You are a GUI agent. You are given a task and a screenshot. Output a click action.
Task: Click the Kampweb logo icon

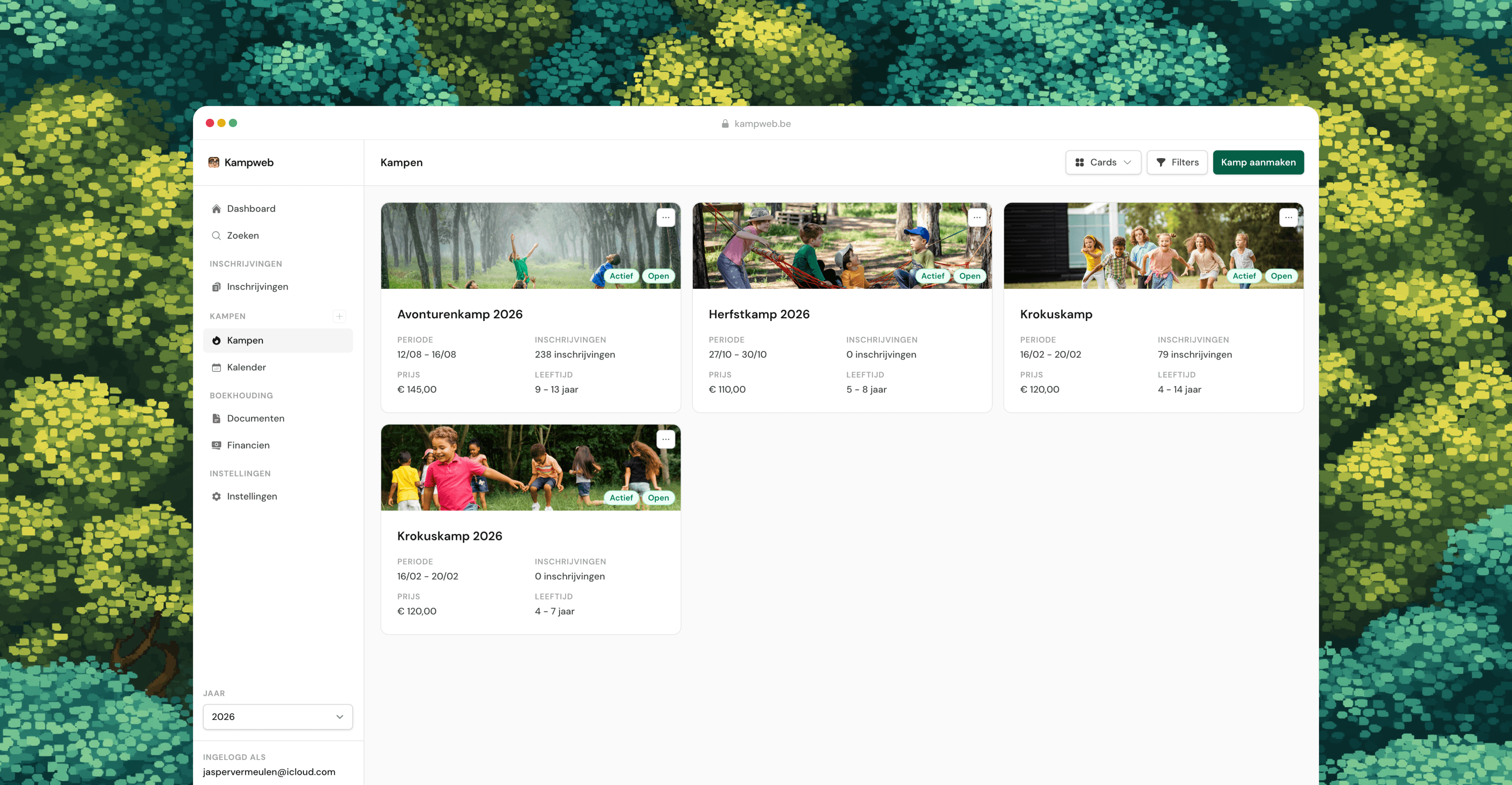[x=214, y=162]
